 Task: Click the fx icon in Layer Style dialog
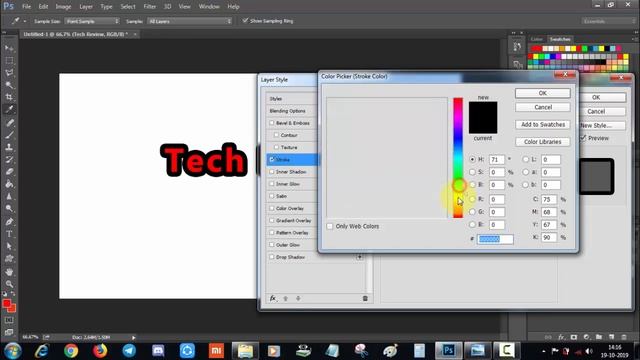(x=273, y=298)
